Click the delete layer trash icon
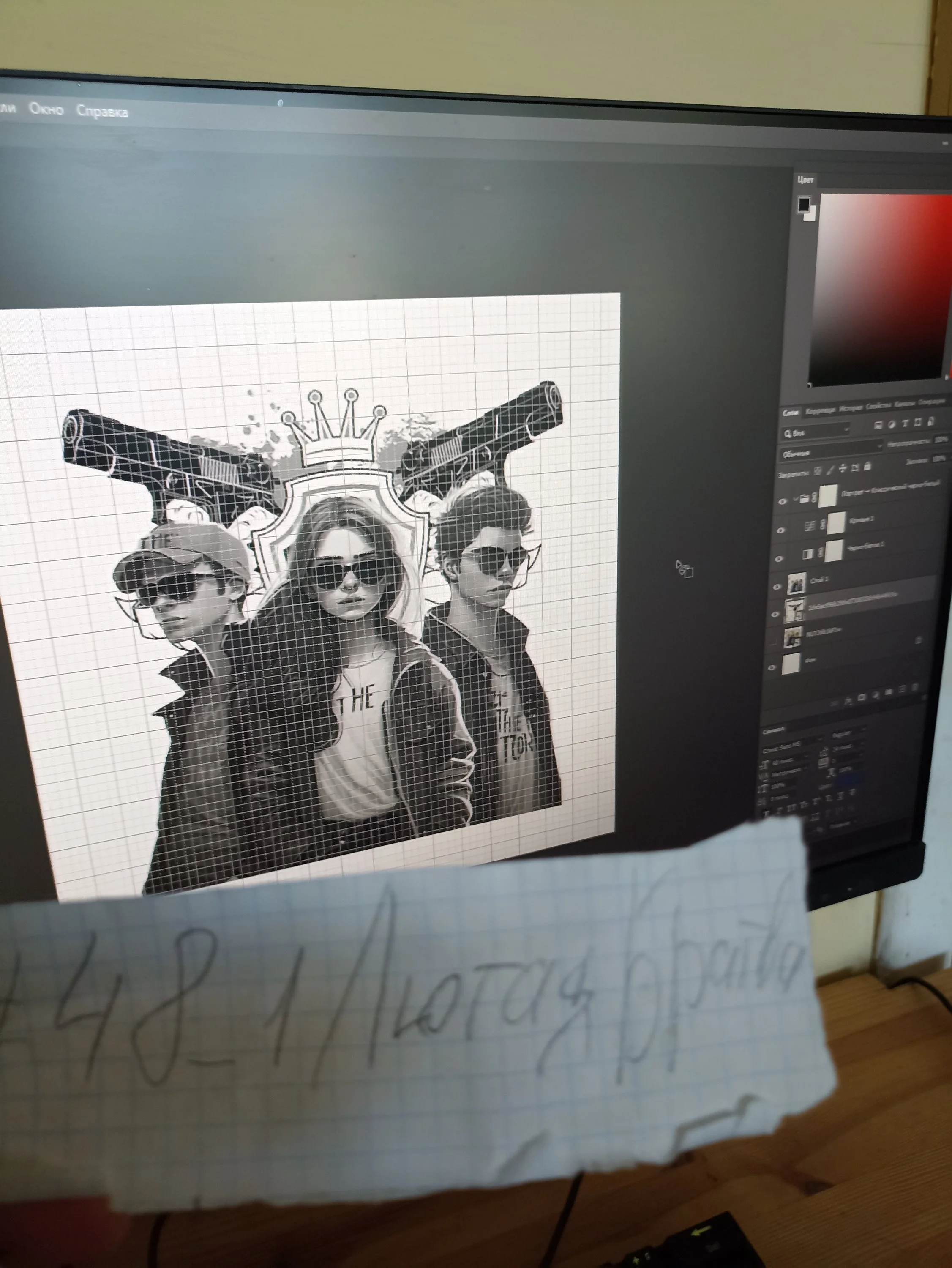 [x=915, y=686]
